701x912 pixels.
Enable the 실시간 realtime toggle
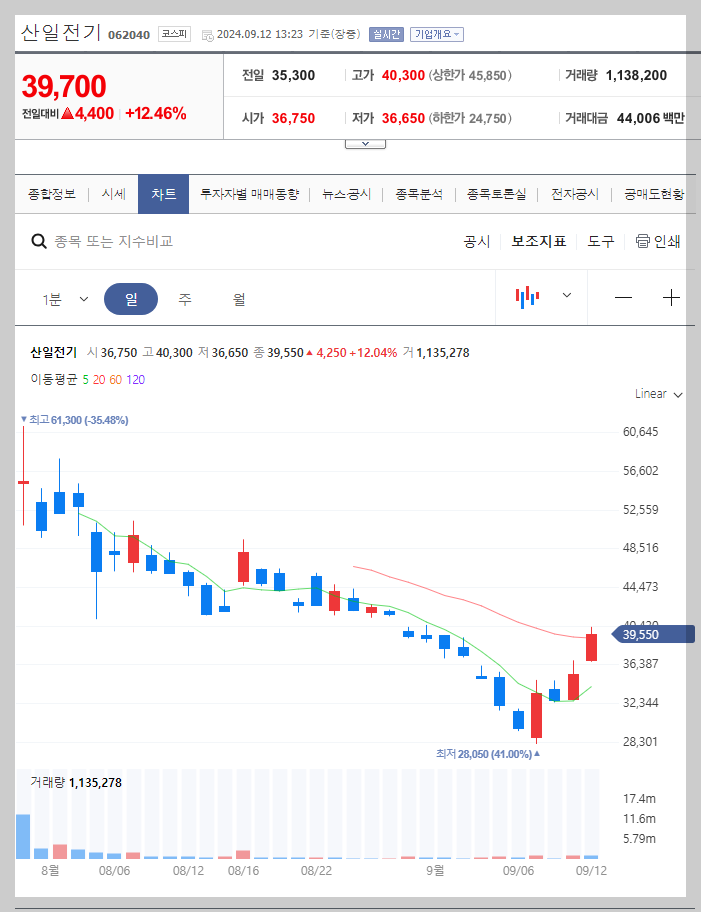tap(386, 33)
